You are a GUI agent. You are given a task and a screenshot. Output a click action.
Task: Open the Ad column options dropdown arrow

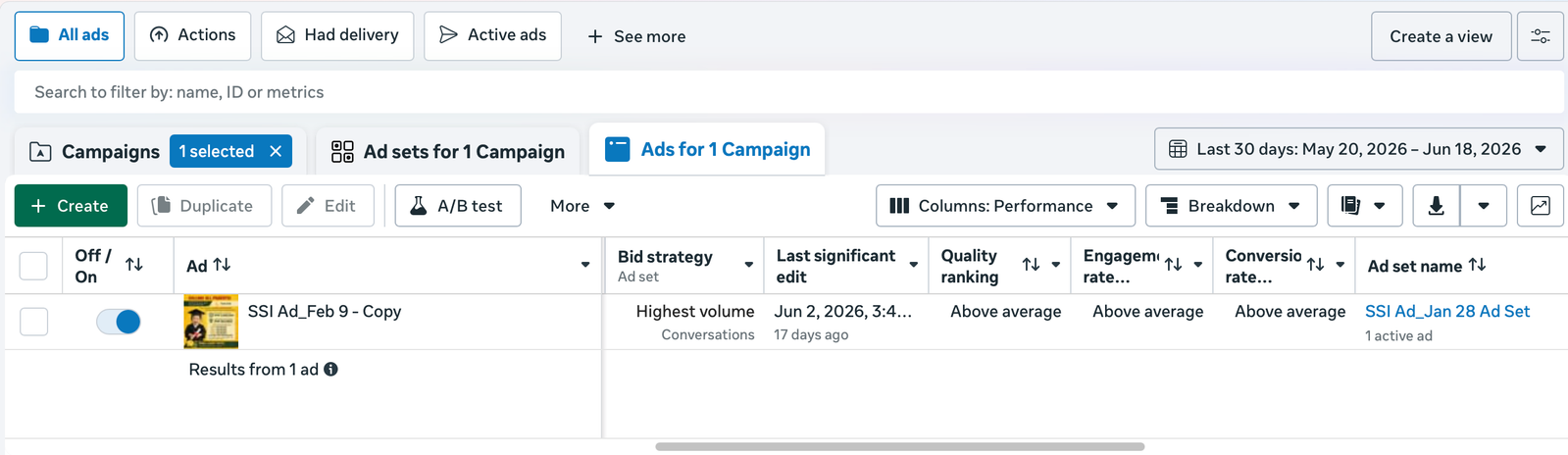click(x=585, y=265)
